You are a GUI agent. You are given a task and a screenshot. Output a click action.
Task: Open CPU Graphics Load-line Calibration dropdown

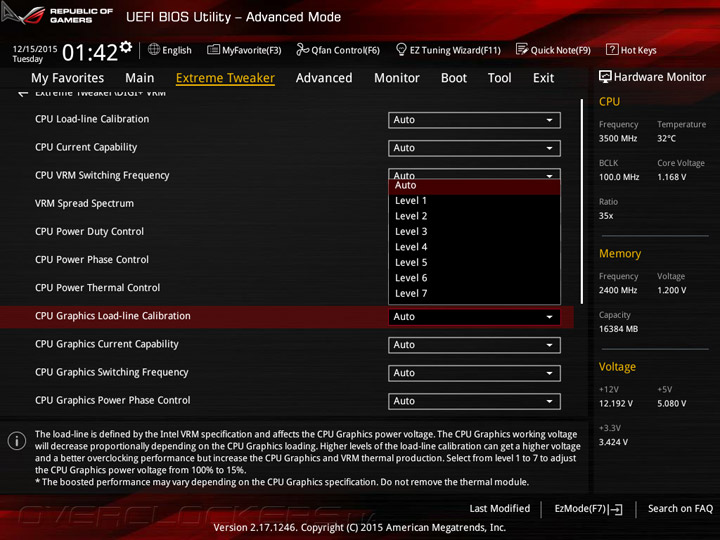click(474, 317)
